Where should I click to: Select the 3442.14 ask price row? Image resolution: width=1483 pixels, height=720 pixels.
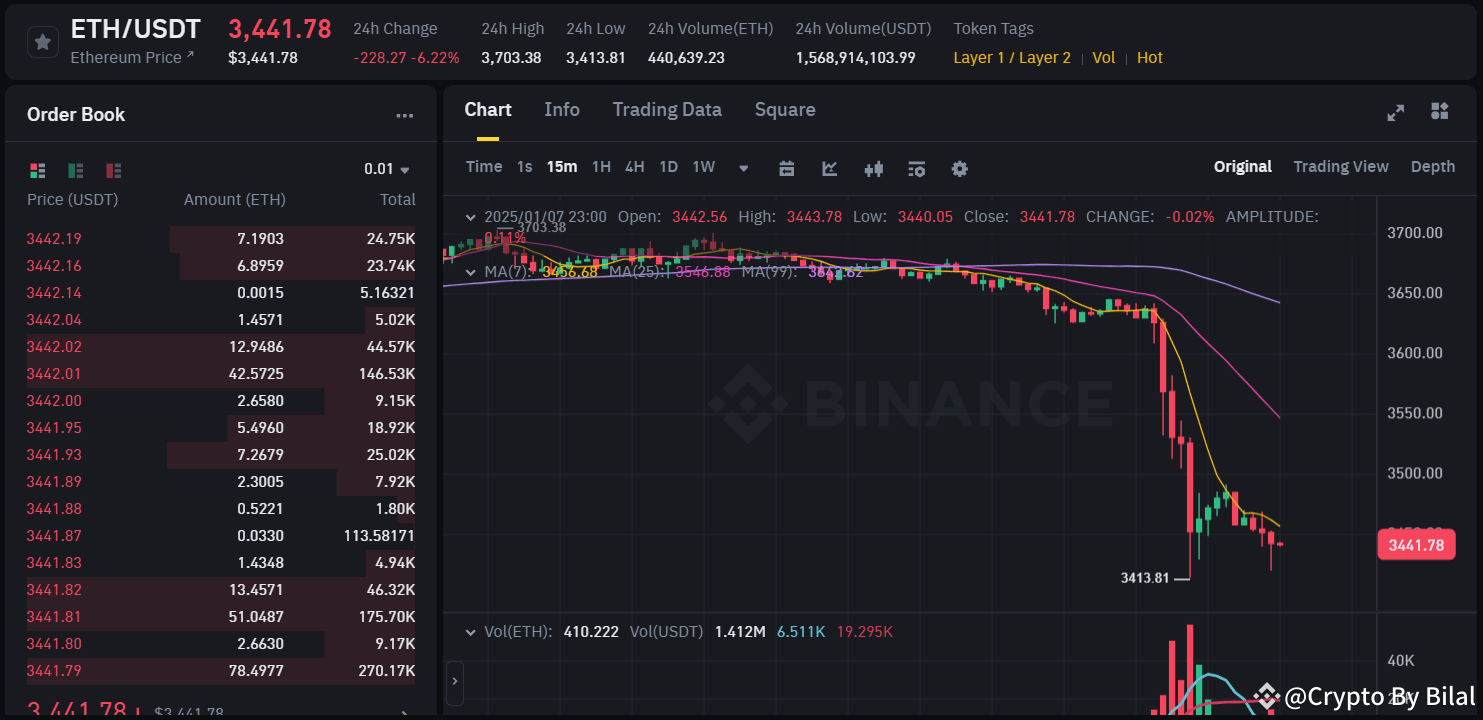pyautogui.click(x=221, y=293)
